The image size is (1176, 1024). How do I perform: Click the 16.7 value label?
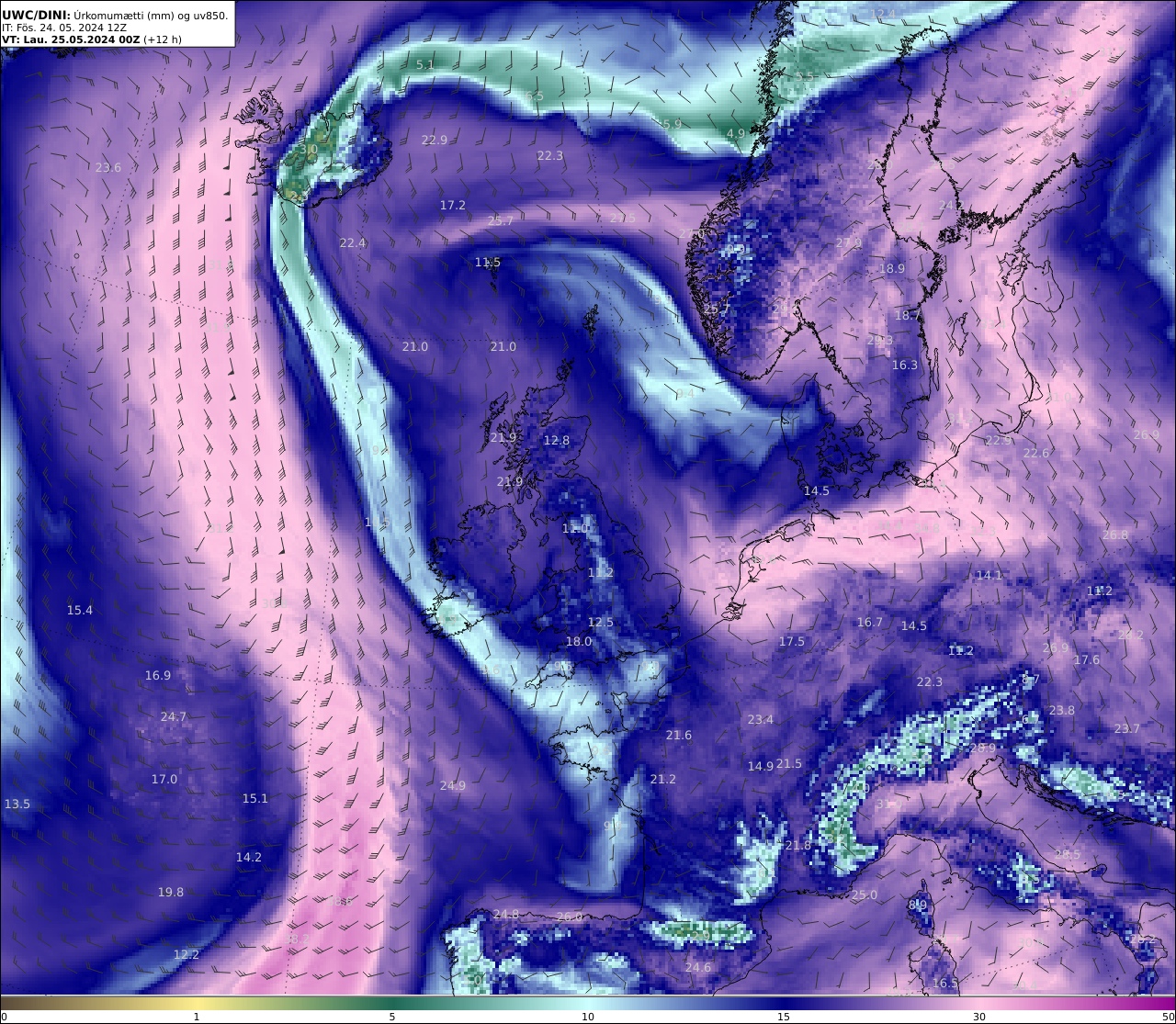870,622
